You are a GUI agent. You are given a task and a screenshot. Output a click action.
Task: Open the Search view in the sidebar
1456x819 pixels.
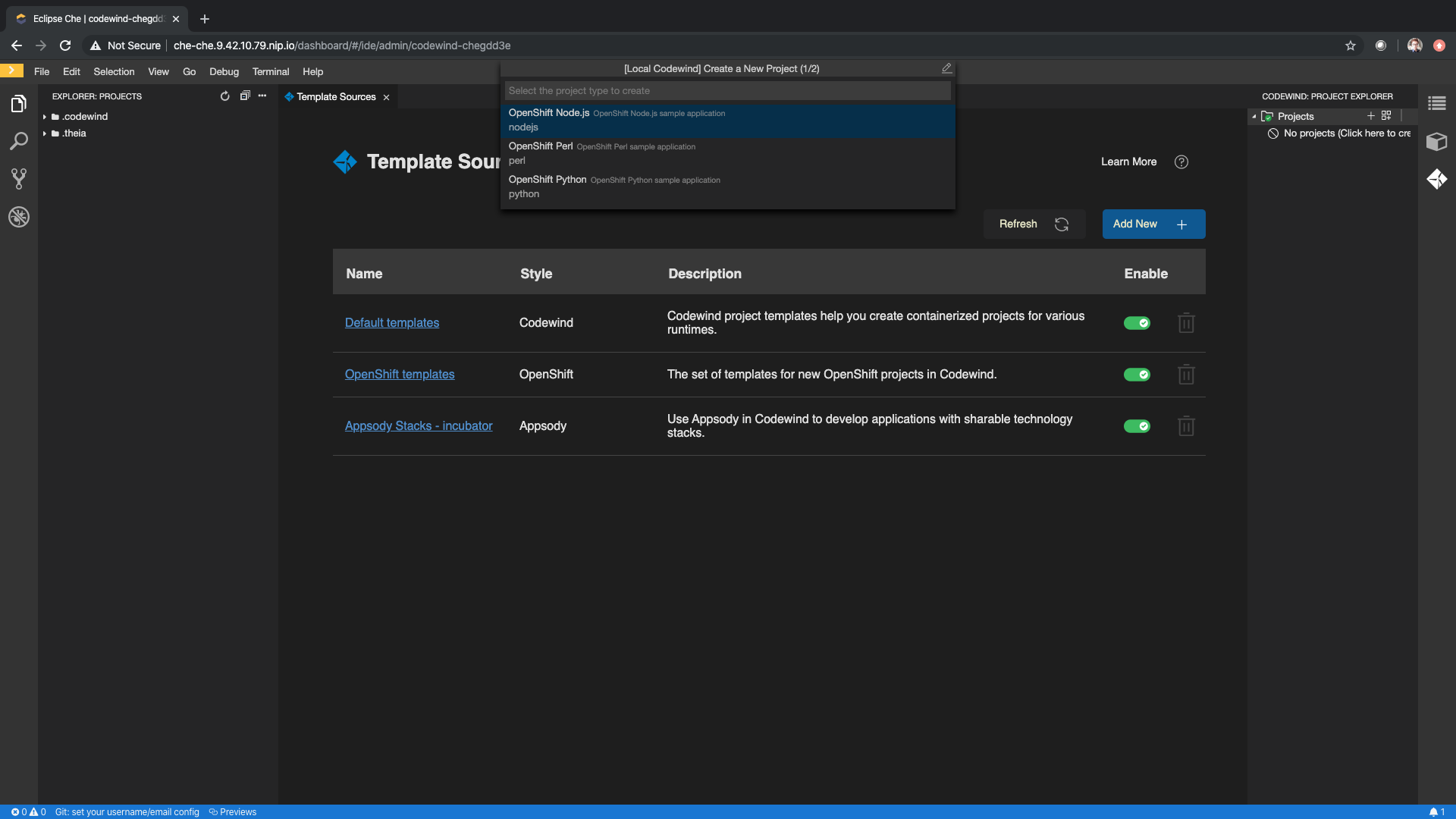pos(19,141)
